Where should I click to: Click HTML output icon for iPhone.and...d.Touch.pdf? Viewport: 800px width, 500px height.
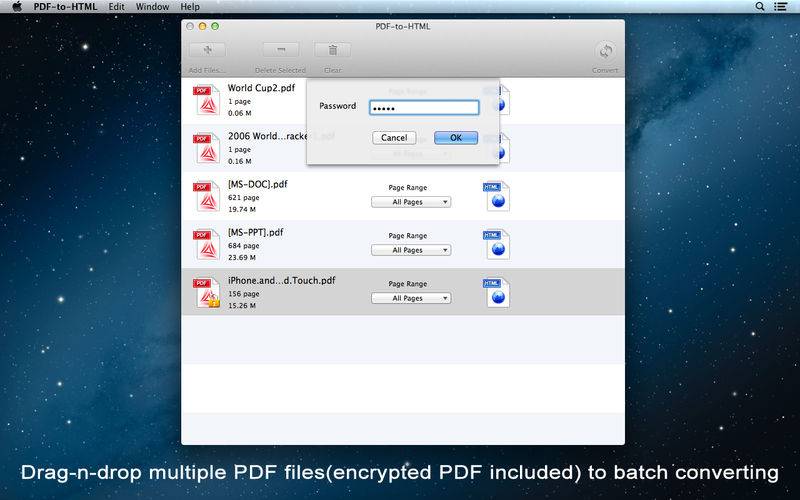(496, 292)
